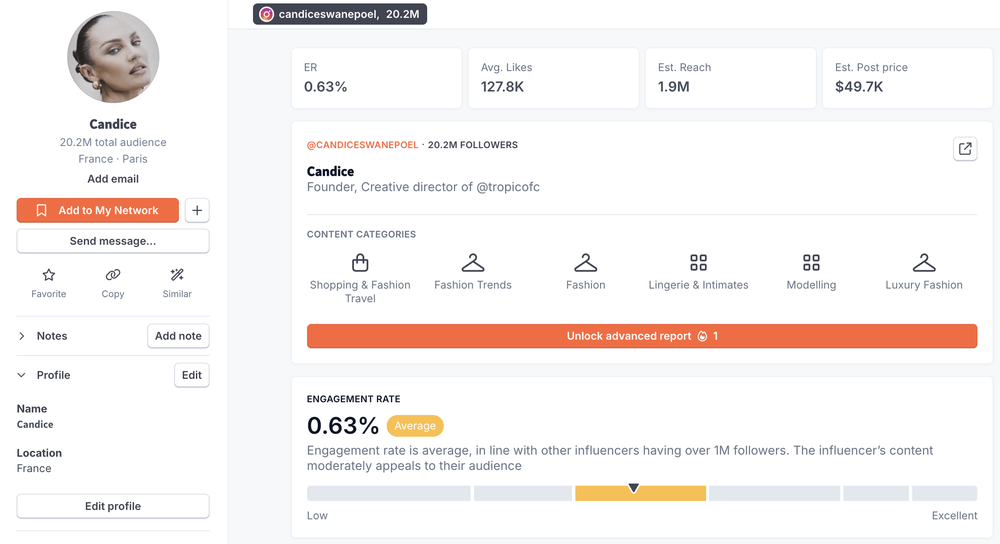Screen dimensions: 1000x544
Task: Click Add to My Network button
Action: (x=98, y=210)
